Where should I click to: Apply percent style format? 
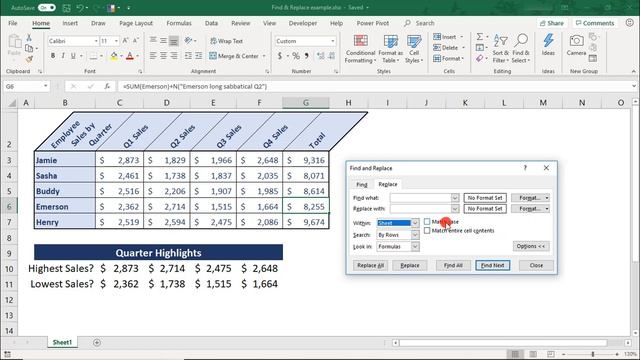click(x=296, y=56)
